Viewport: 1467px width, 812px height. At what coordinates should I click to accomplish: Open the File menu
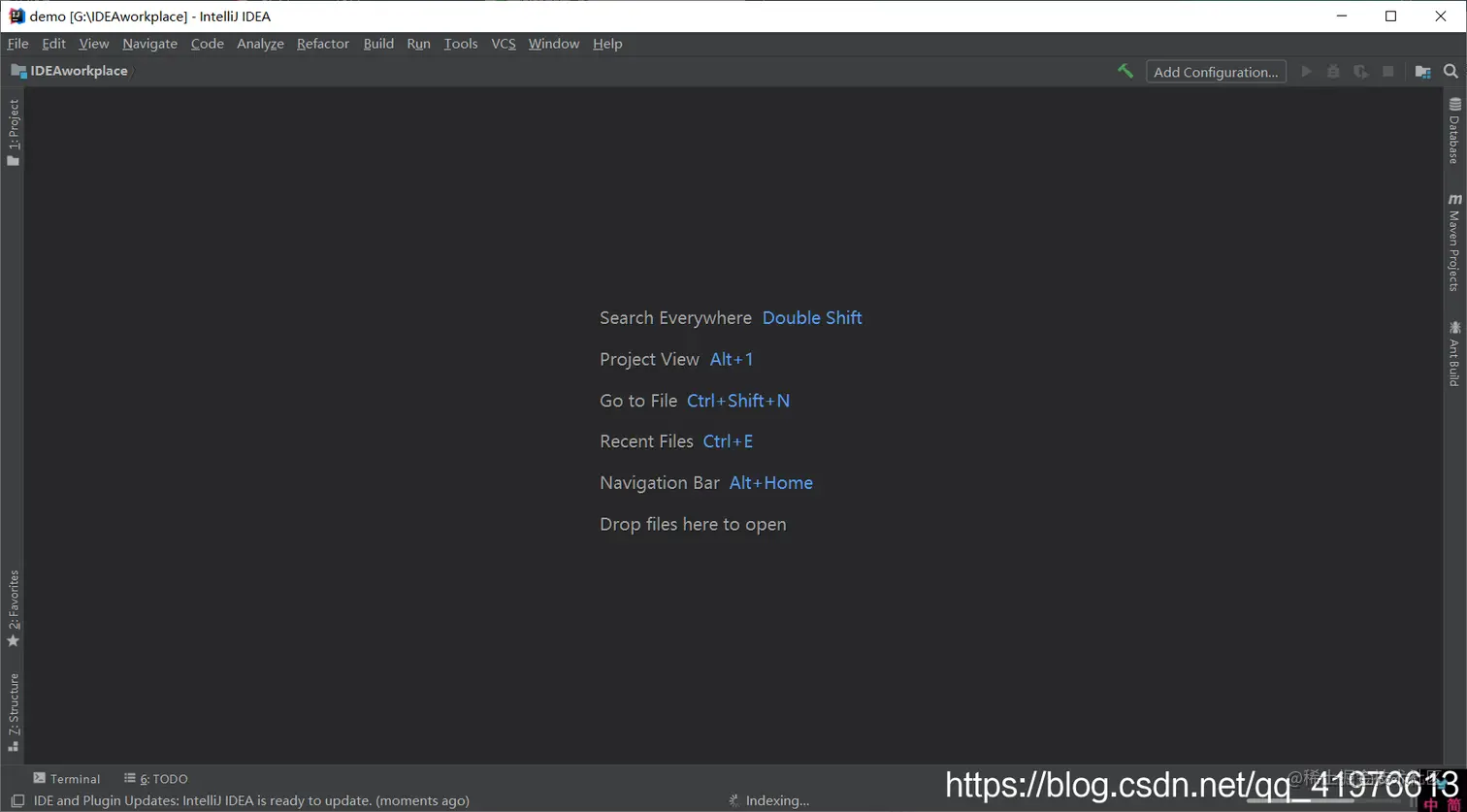pos(17,44)
